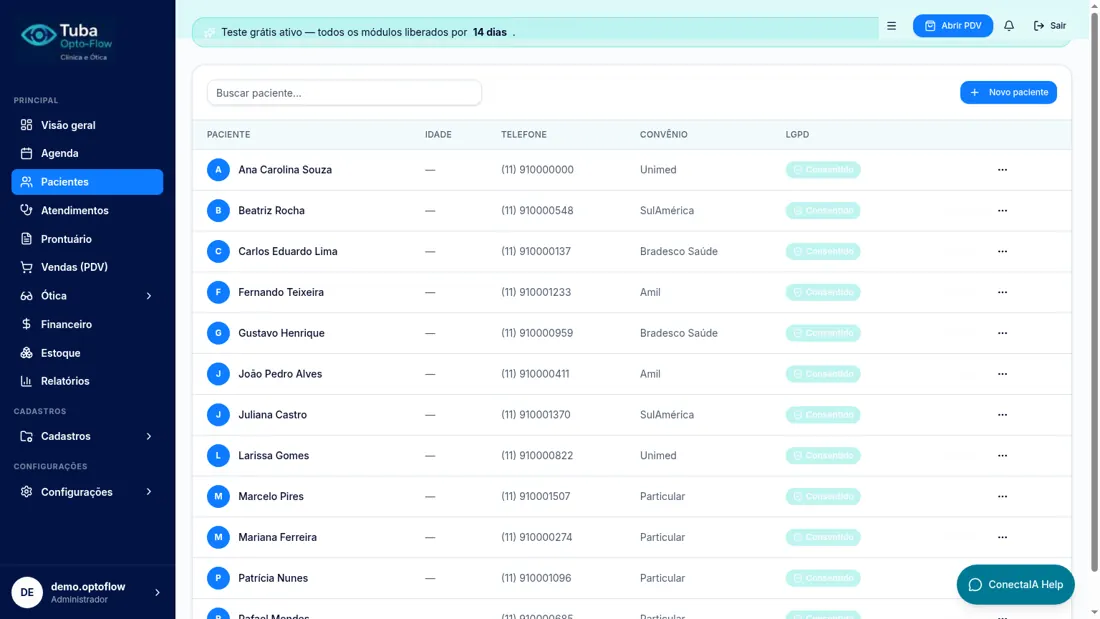Open Prontuário section
1100x619 pixels.
click(87, 239)
